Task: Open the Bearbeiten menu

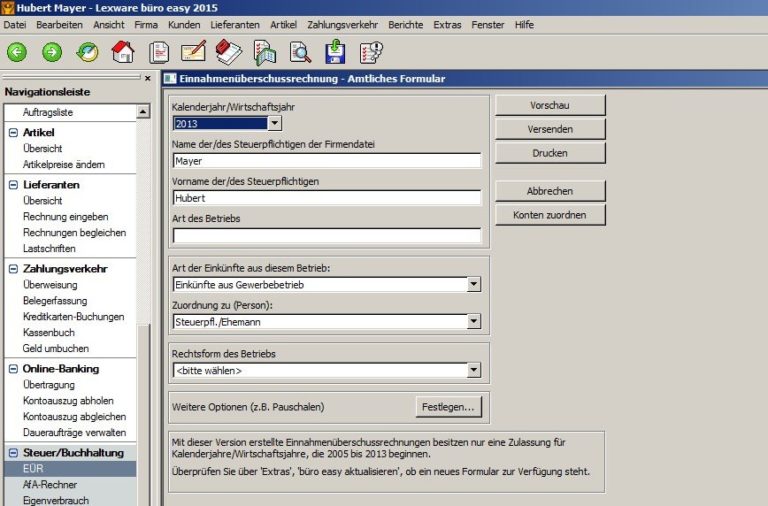Action: [x=59, y=24]
